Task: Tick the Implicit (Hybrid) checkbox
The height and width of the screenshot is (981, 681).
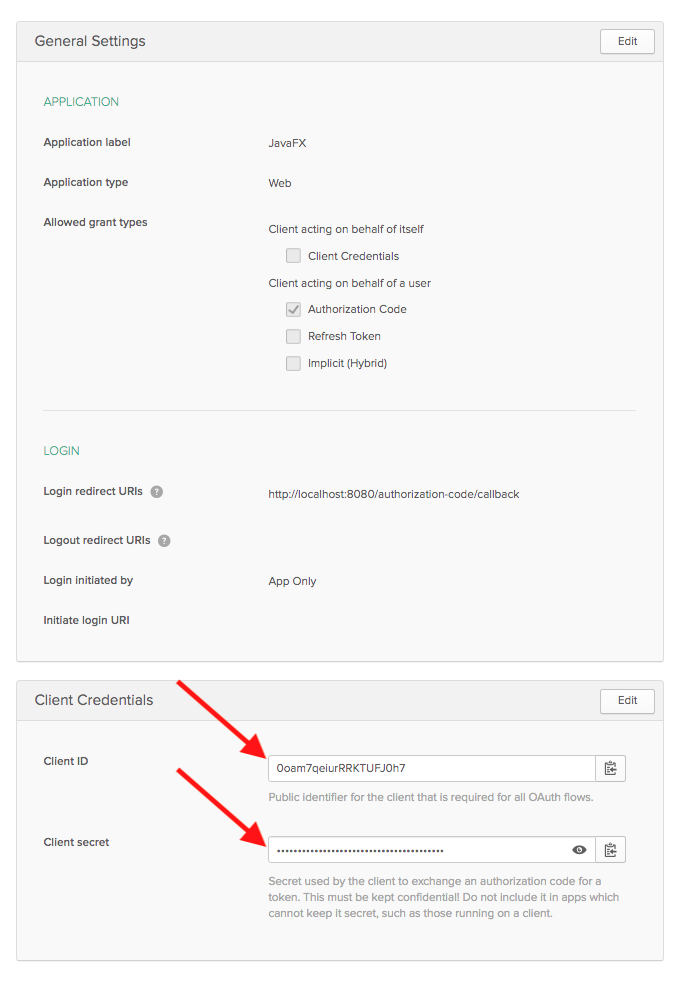Action: click(293, 364)
